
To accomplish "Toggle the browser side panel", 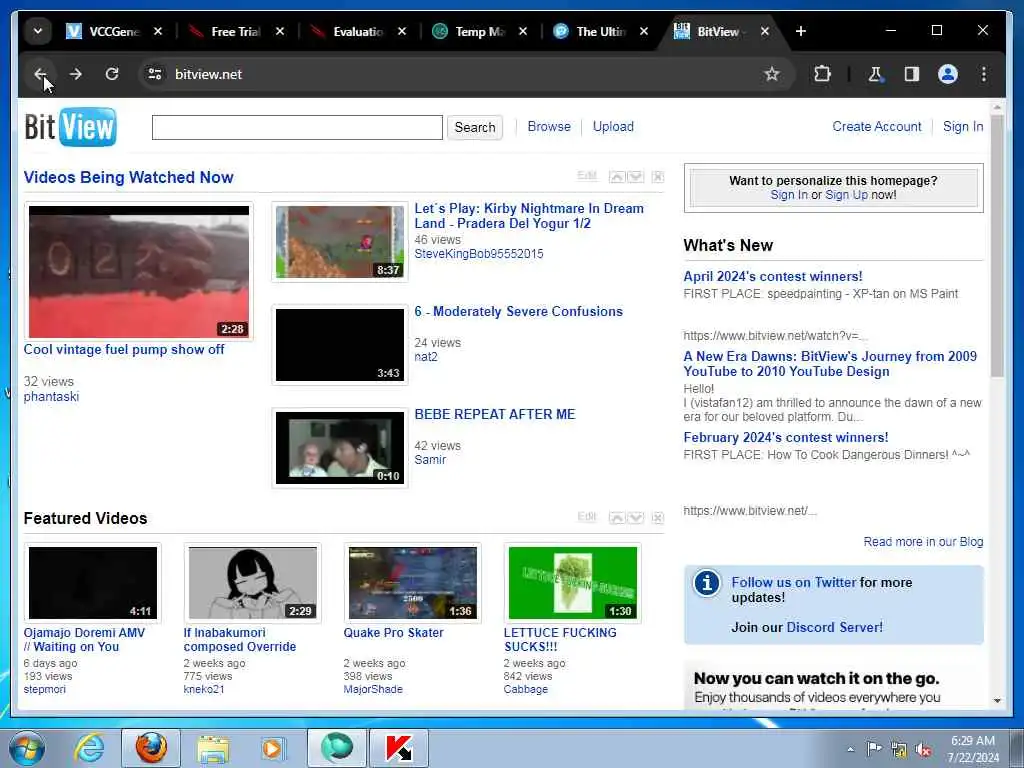I will 912,74.
